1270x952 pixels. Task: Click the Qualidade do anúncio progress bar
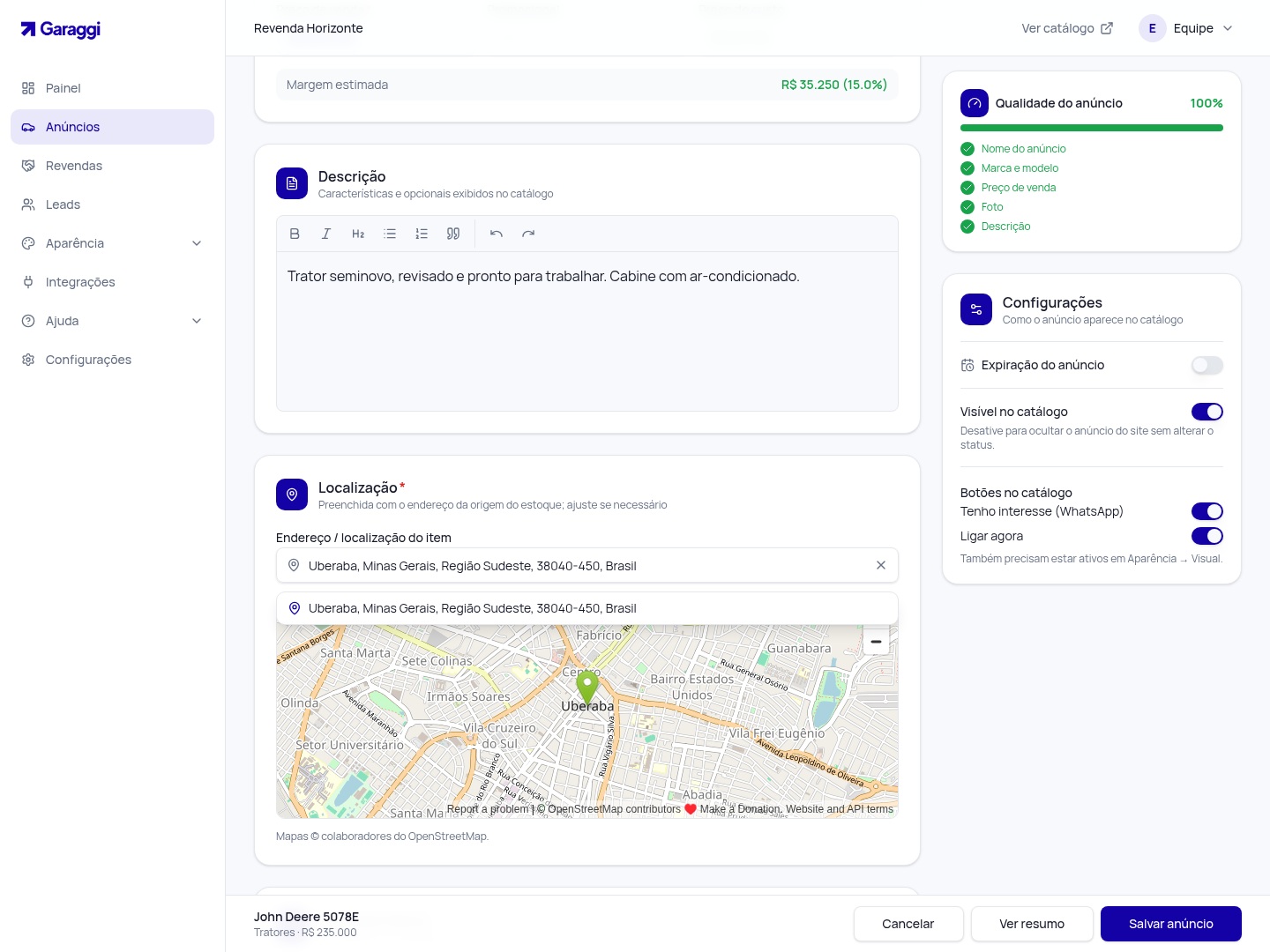[x=1092, y=128]
